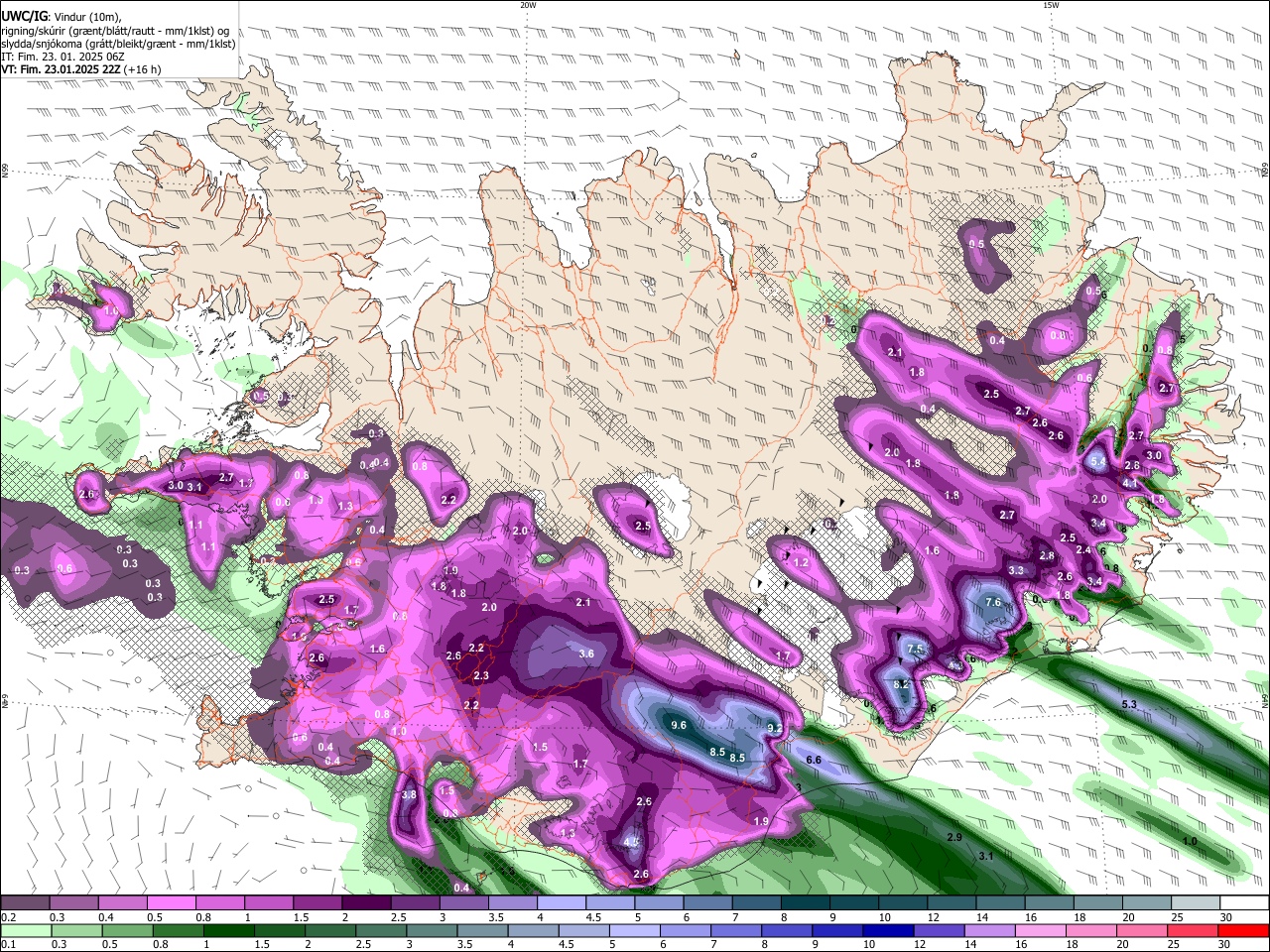Click the bright red swatch labeled 30
Screen dimensions: 1270x952
(x=1243, y=930)
